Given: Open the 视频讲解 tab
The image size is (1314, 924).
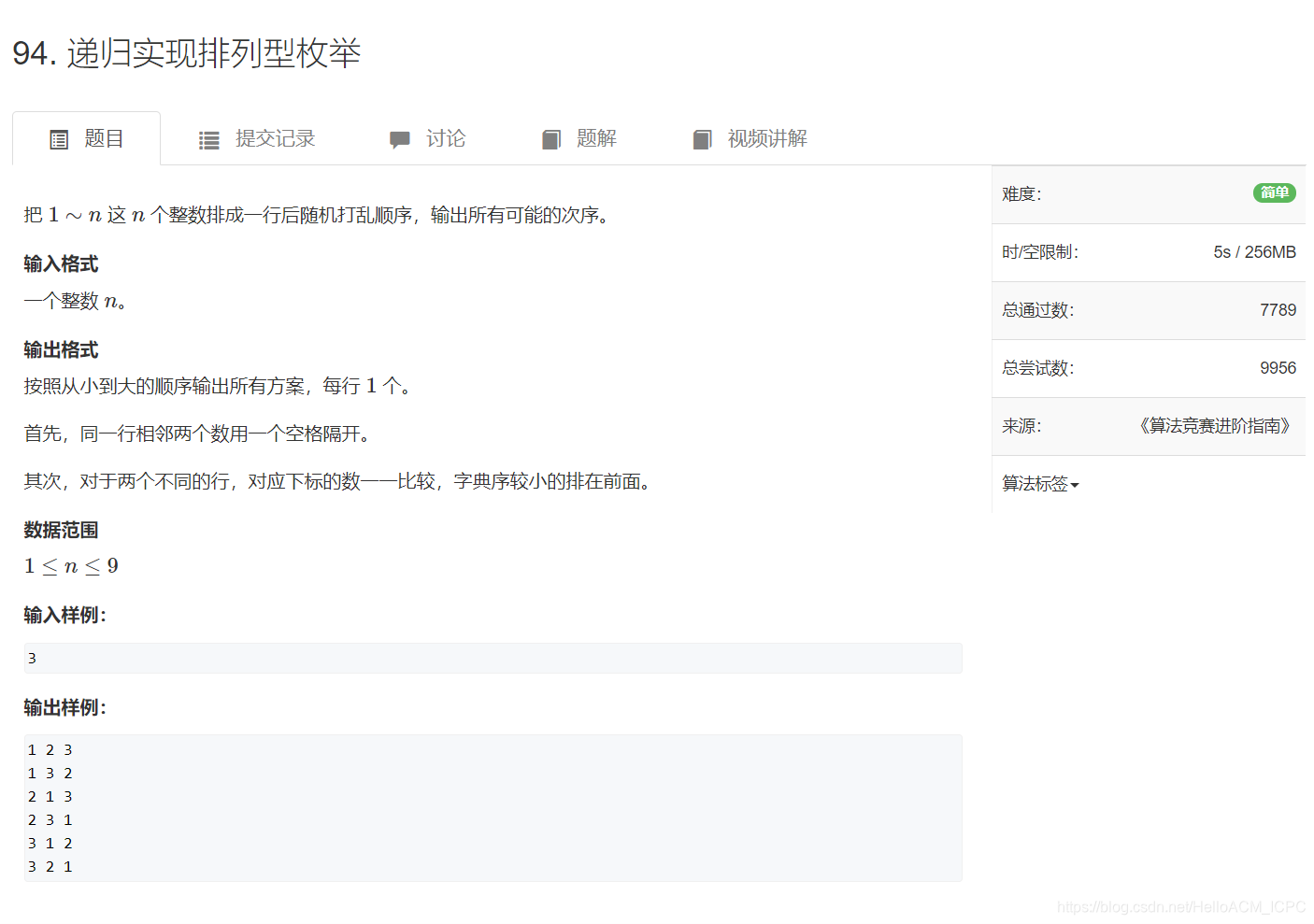Looking at the screenshot, I should click(x=750, y=138).
